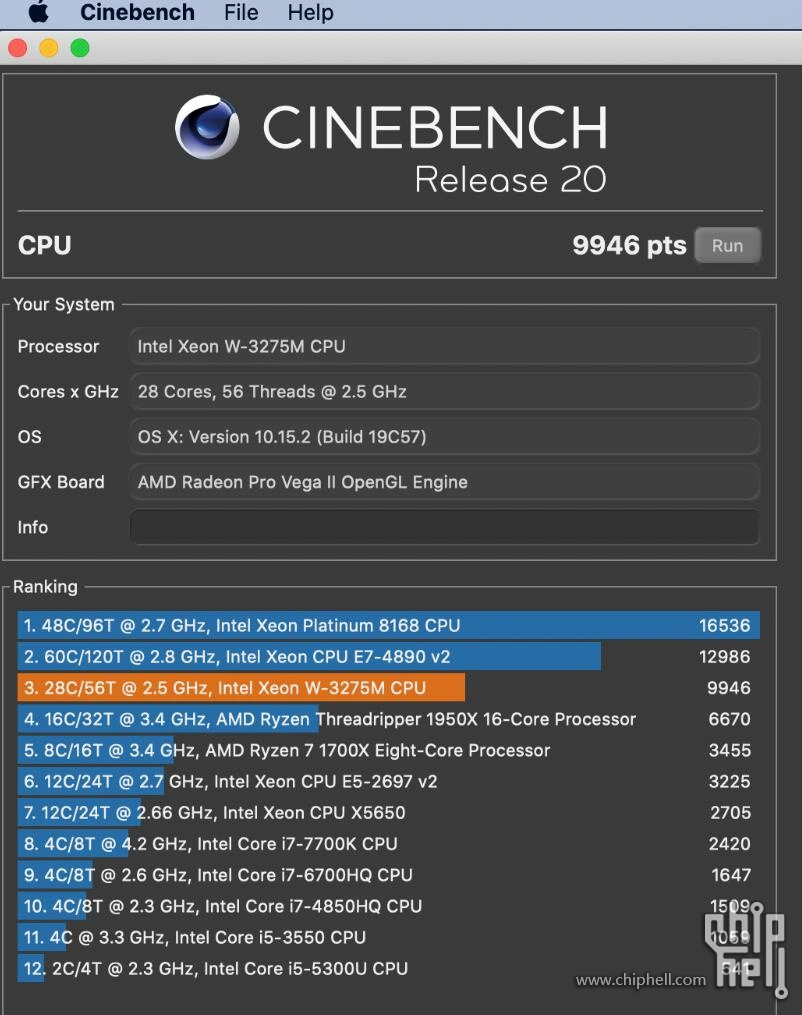This screenshot has width=802, height=1015.
Task: Select the Xeon E7-4890 v2 ranking row
Action: click(x=388, y=657)
